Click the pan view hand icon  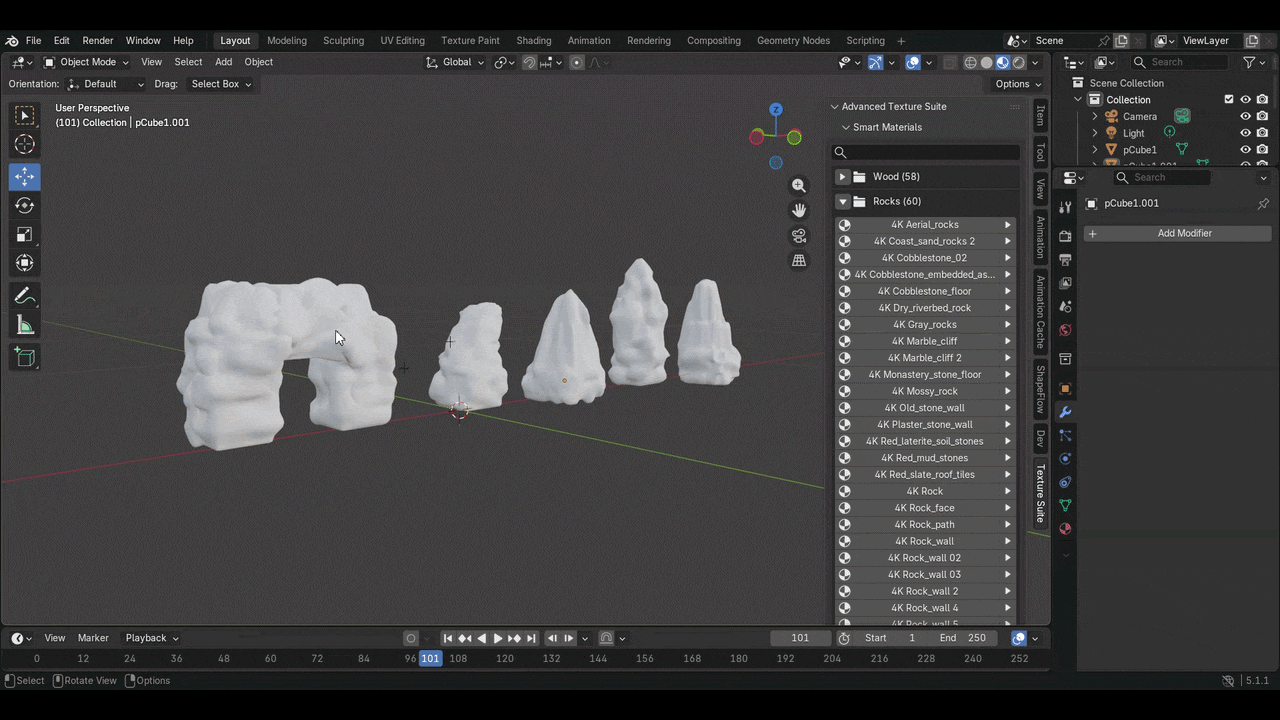799,210
